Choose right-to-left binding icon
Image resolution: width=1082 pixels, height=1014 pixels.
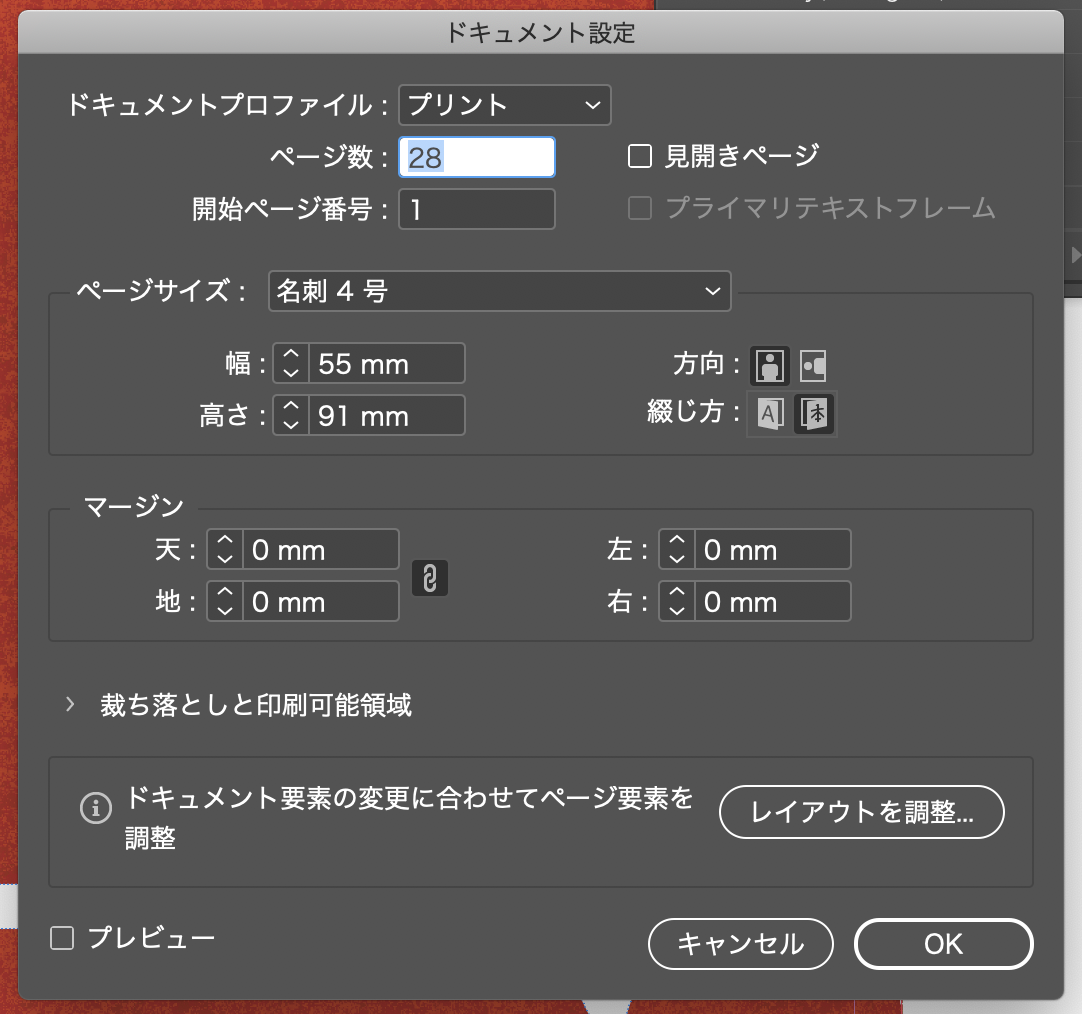coord(814,414)
